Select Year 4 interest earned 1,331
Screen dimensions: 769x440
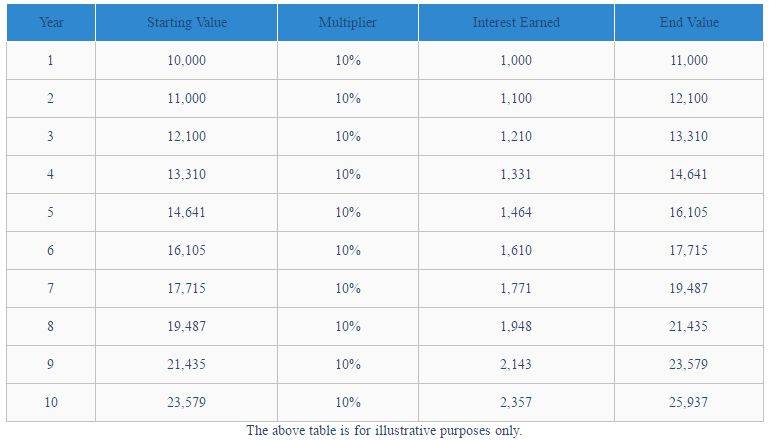(x=516, y=174)
